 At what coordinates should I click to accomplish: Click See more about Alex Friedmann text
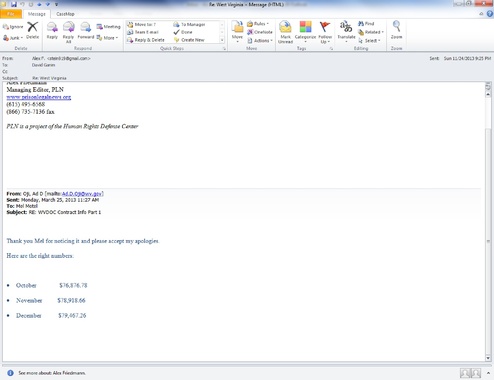(52, 373)
